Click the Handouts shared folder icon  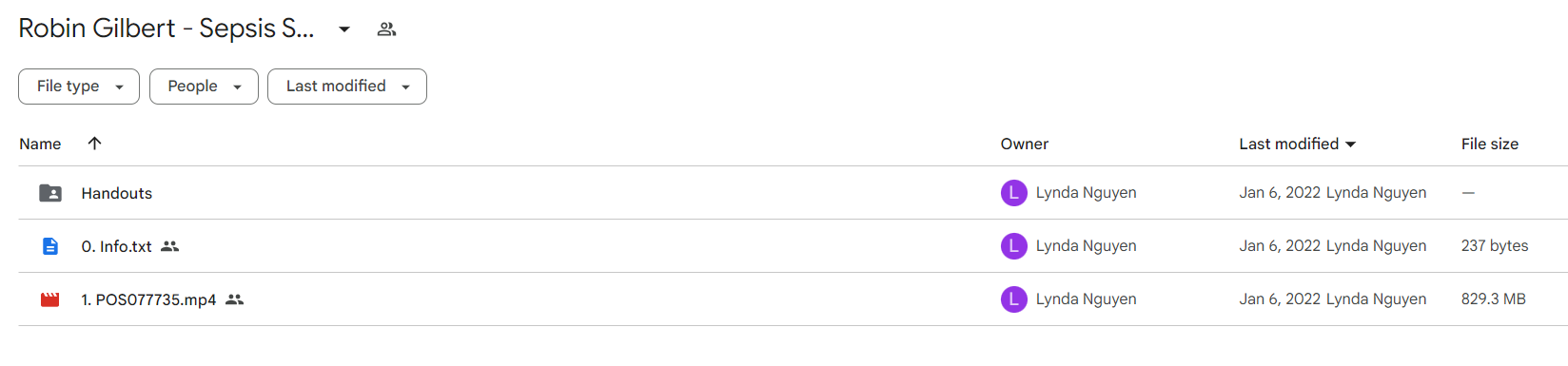coord(50,193)
